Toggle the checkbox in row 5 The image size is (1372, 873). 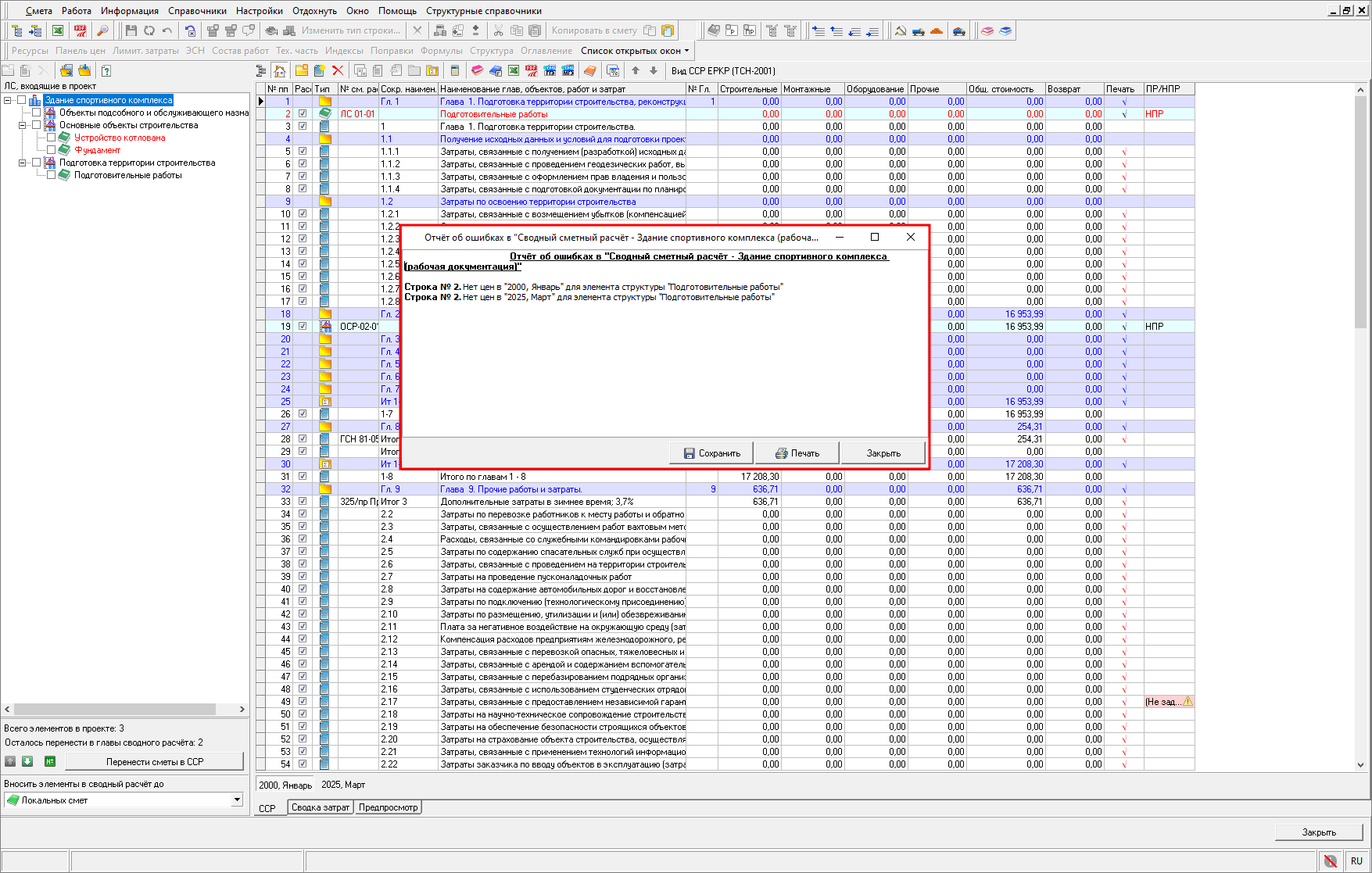point(303,152)
